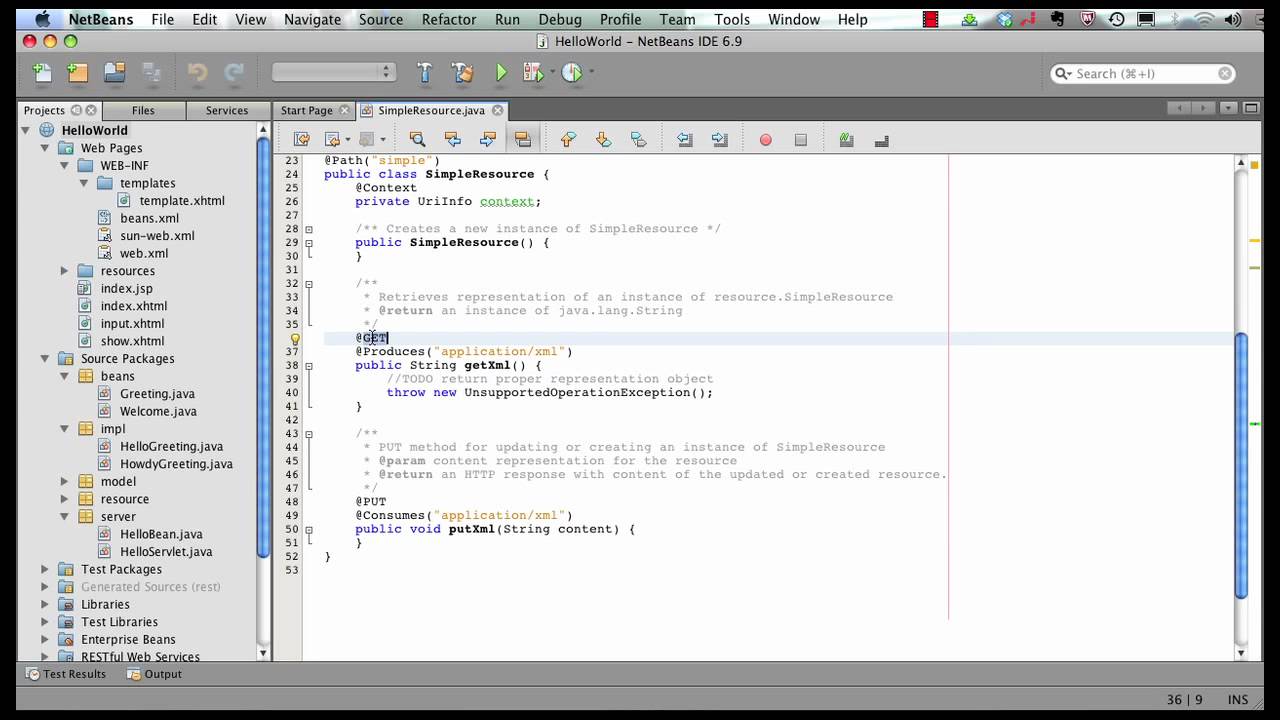Stop macro recording with square icon

tap(801, 140)
